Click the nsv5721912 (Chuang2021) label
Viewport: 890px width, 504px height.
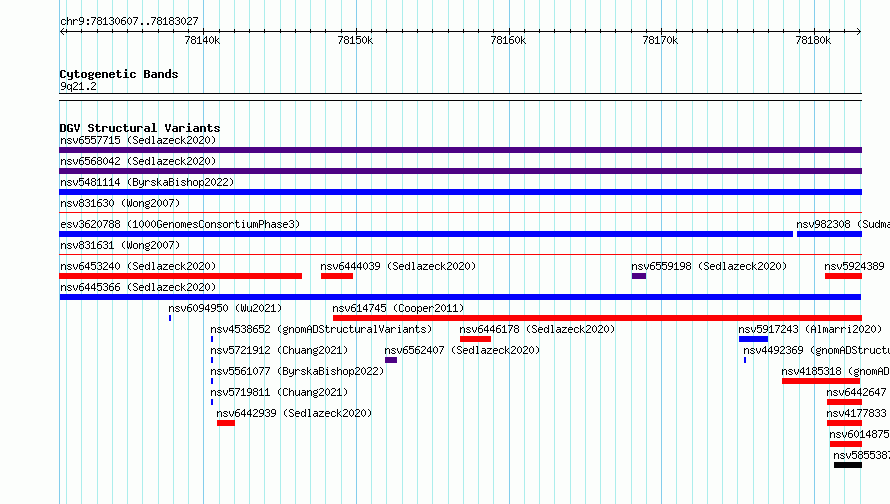click(x=279, y=350)
